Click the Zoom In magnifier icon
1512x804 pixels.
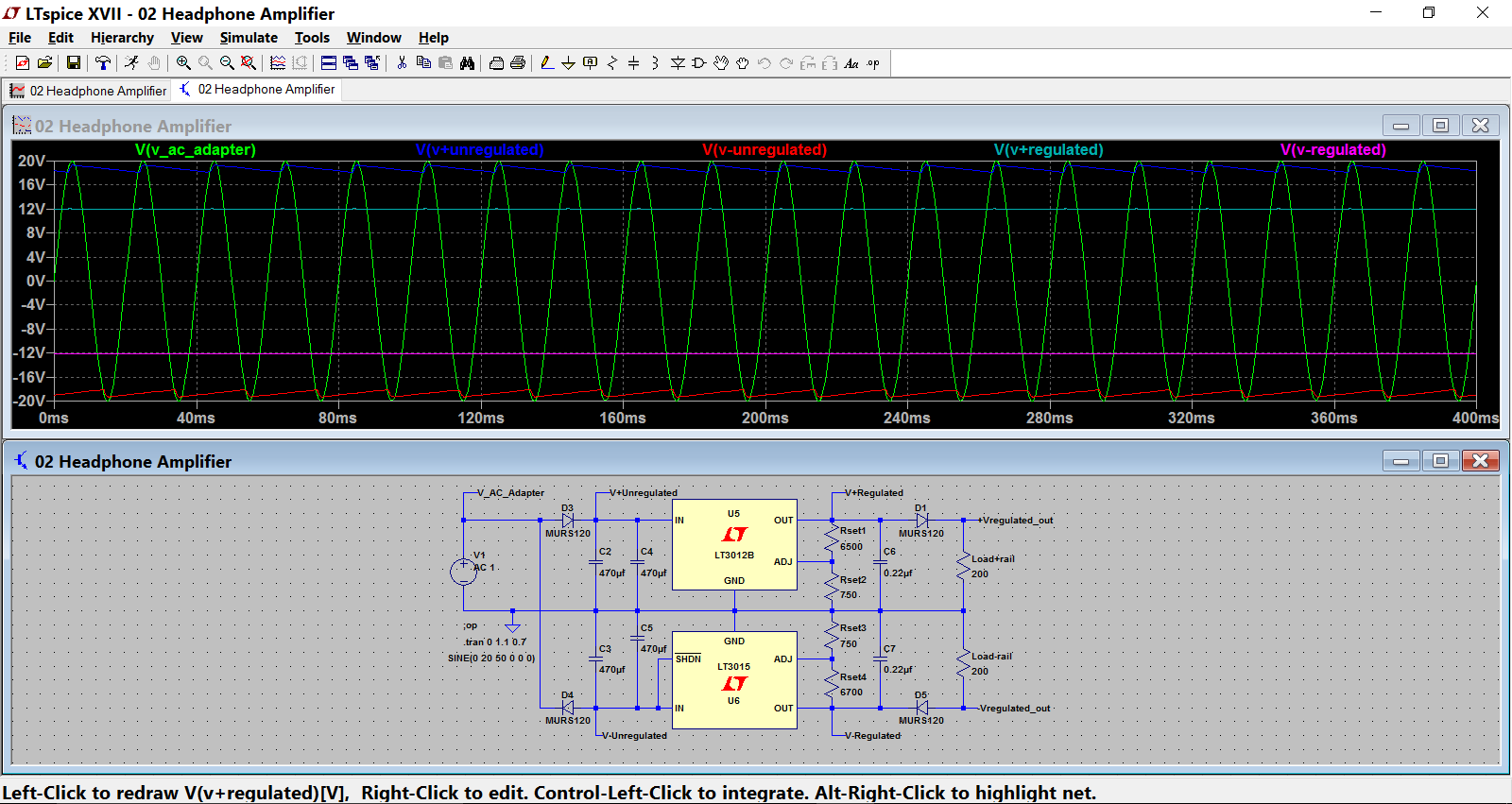click(183, 63)
